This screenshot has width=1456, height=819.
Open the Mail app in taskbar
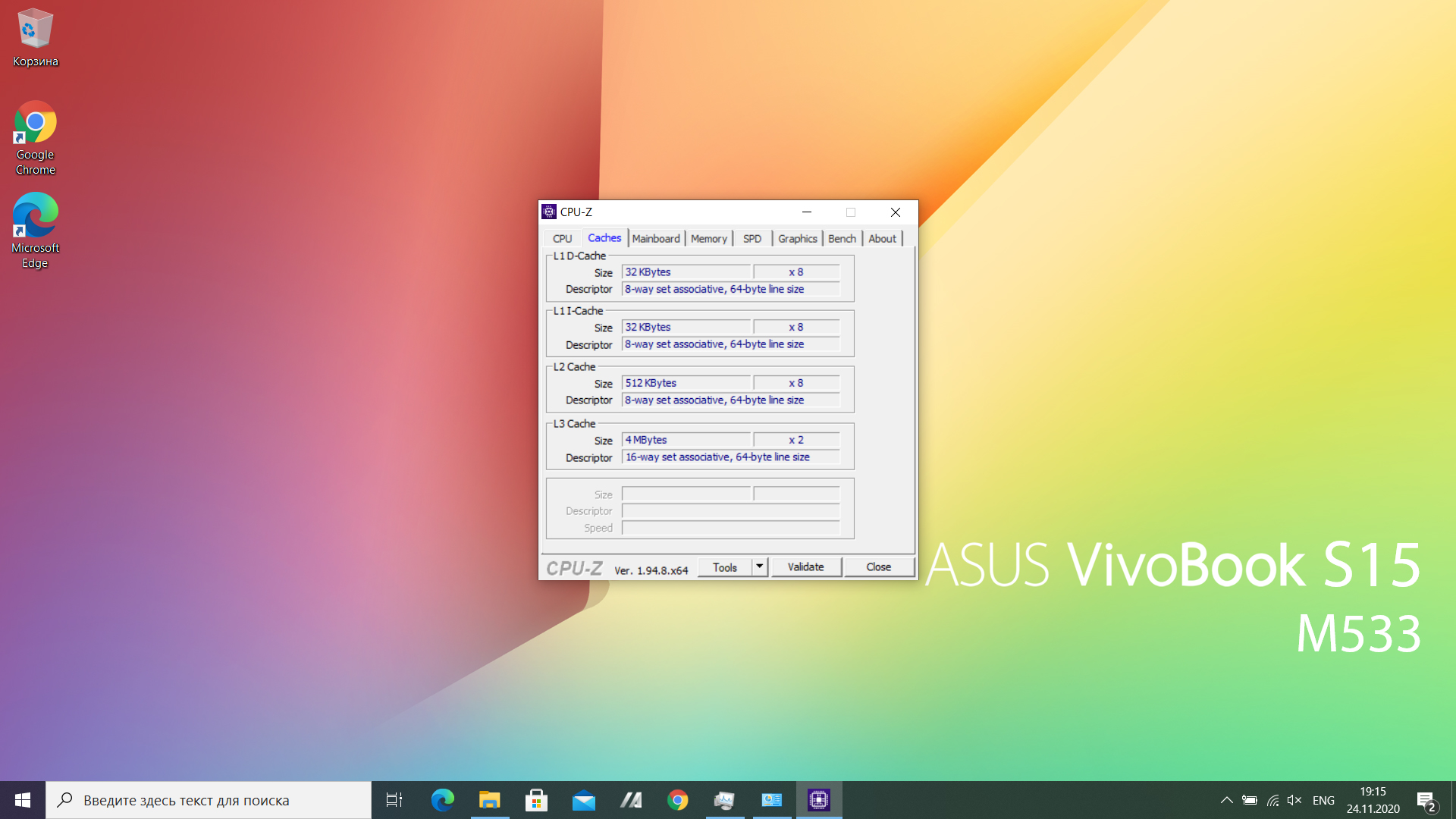(x=583, y=800)
